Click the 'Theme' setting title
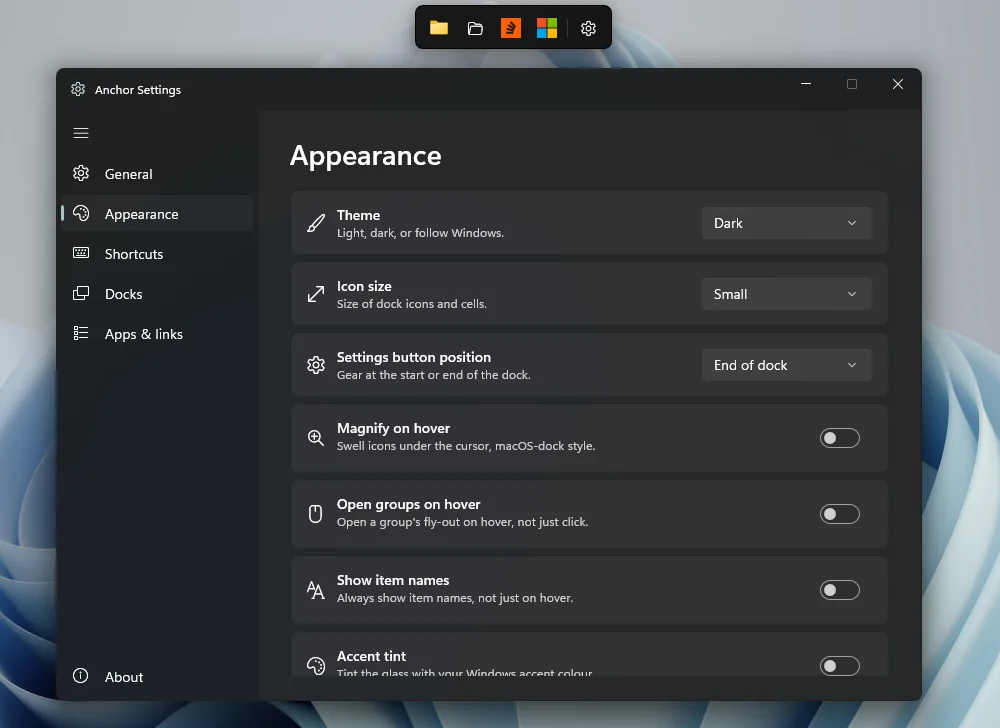Image resolution: width=1000 pixels, height=728 pixels. pos(358,215)
